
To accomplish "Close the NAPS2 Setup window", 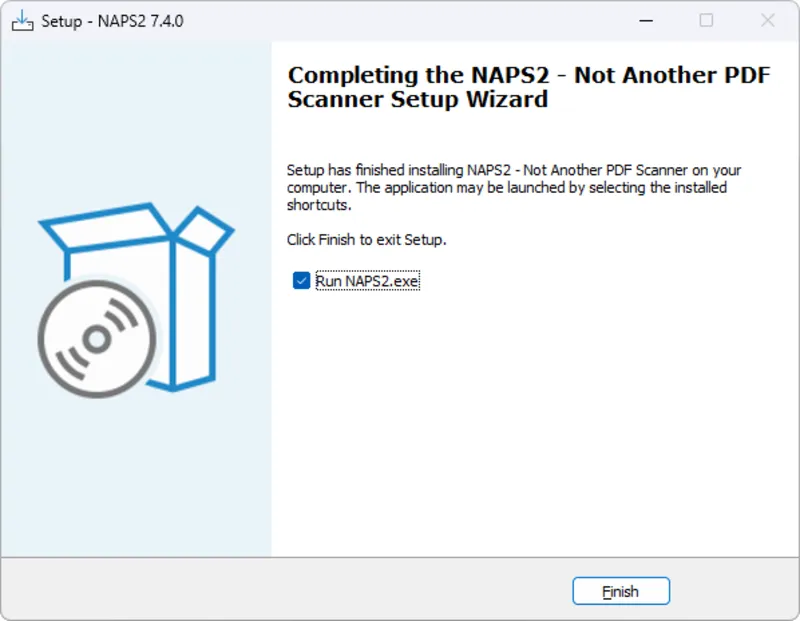I will pos(767,21).
